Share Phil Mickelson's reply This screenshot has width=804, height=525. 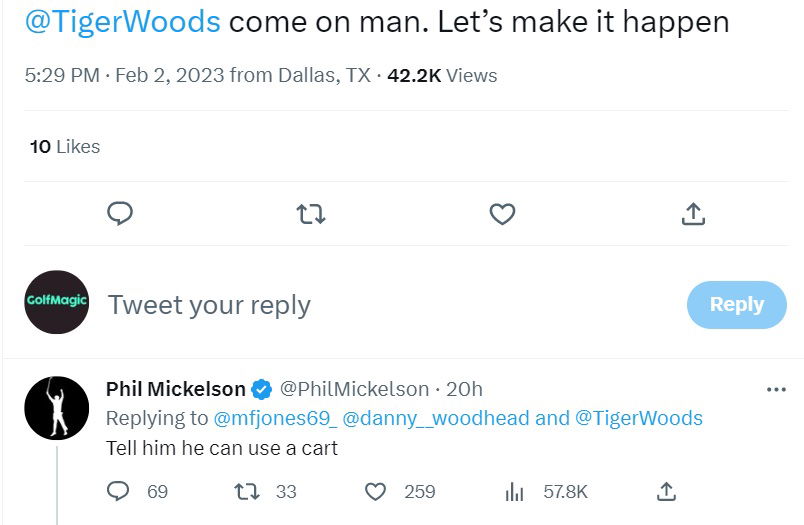[667, 491]
